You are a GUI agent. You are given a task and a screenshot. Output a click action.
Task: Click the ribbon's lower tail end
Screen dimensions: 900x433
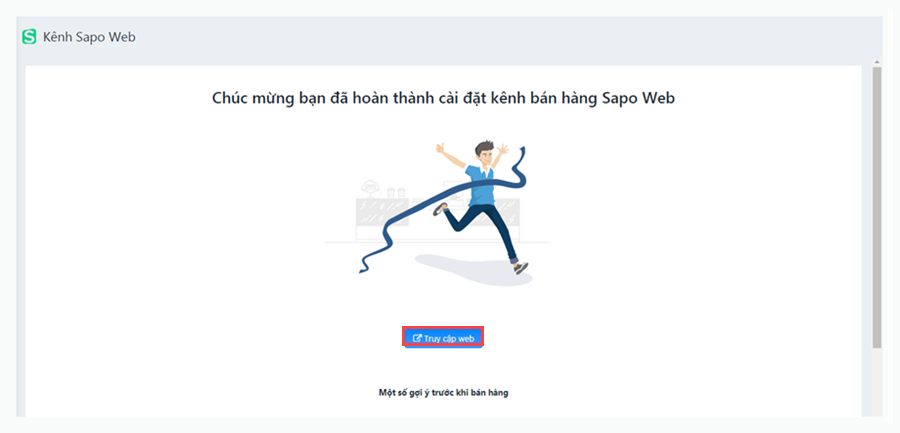coord(364,265)
